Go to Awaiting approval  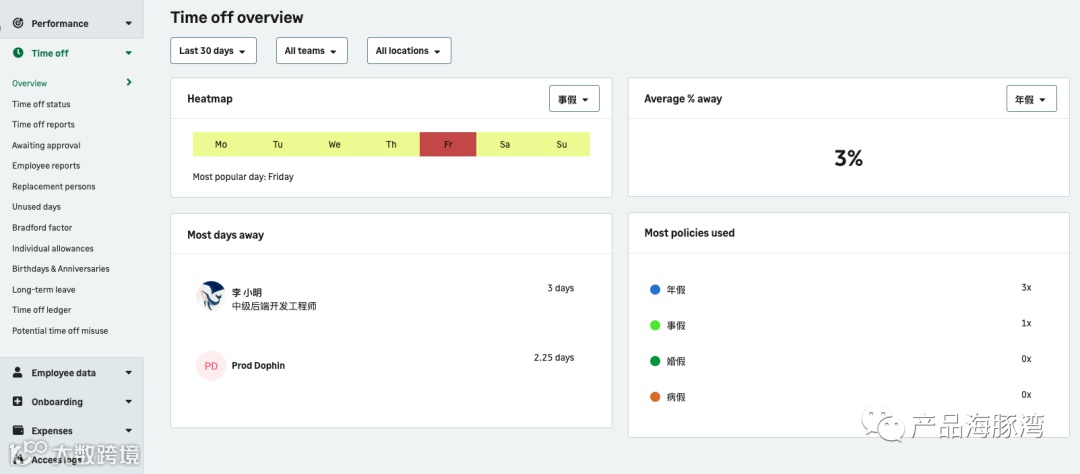tap(46, 145)
